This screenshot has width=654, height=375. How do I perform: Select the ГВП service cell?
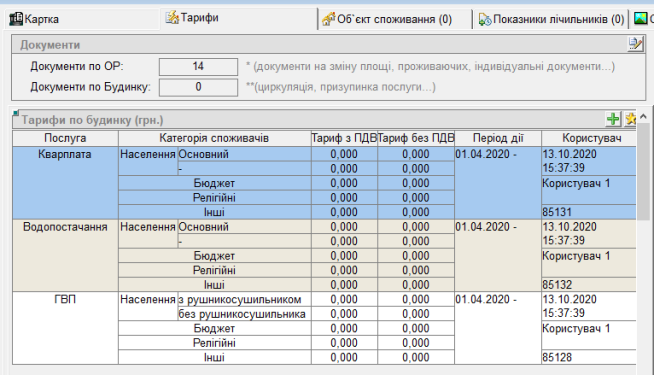(x=65, y=328)
